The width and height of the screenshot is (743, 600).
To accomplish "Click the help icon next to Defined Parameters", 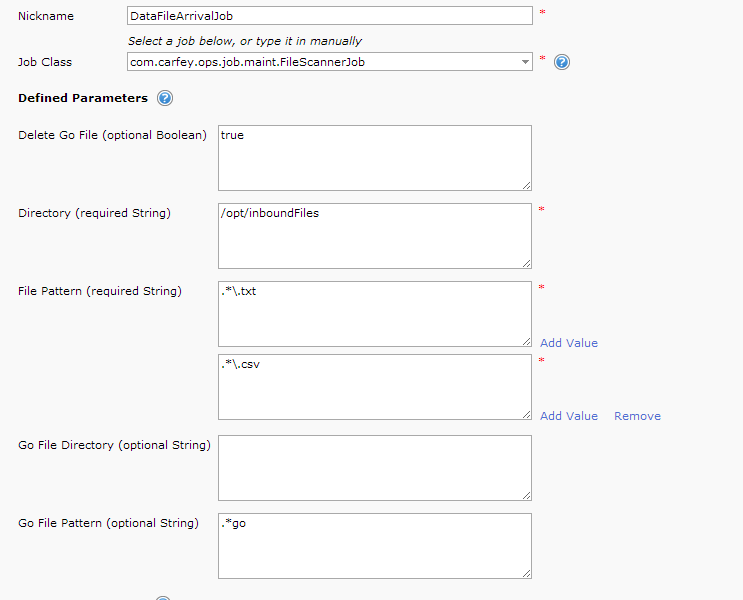I will click(165, 98).
